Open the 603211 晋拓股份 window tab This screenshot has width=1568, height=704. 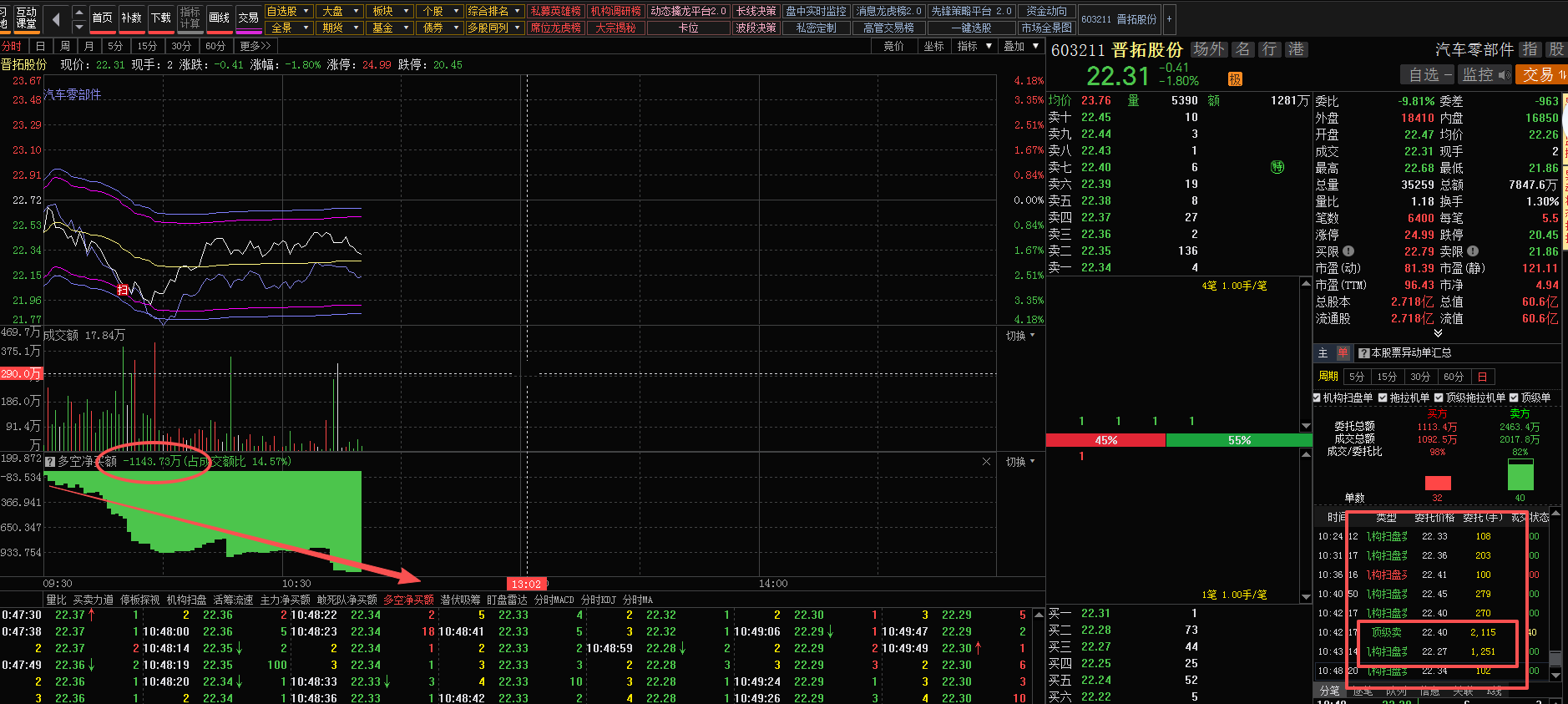[1119, 18]
